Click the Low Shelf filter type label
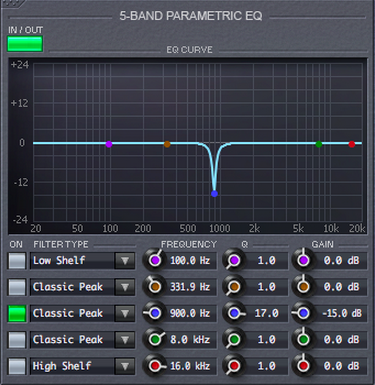This screenshot has width=375, height=385. pos(59,260)
